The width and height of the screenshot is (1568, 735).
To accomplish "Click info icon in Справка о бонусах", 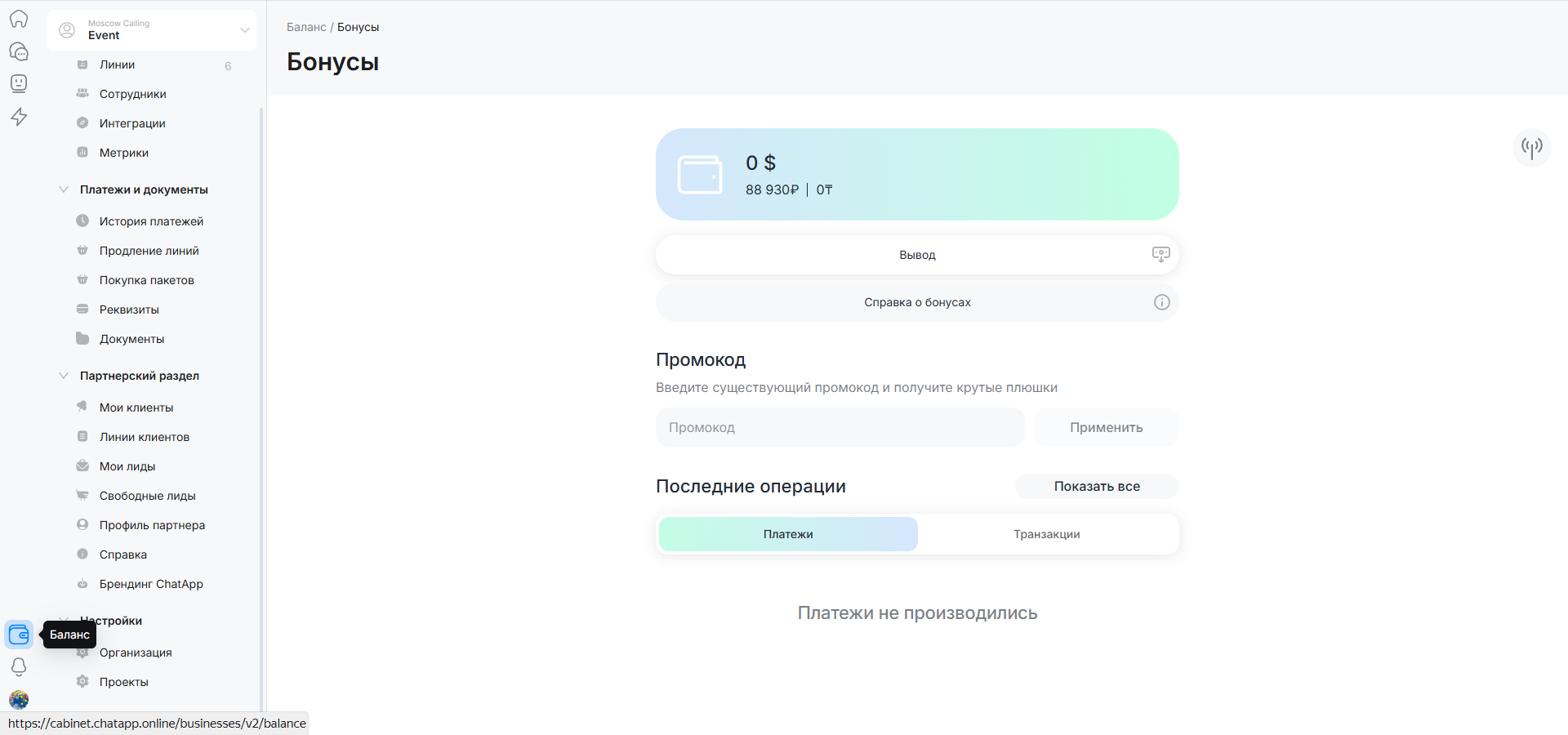I will click(x=1161, y=302).
